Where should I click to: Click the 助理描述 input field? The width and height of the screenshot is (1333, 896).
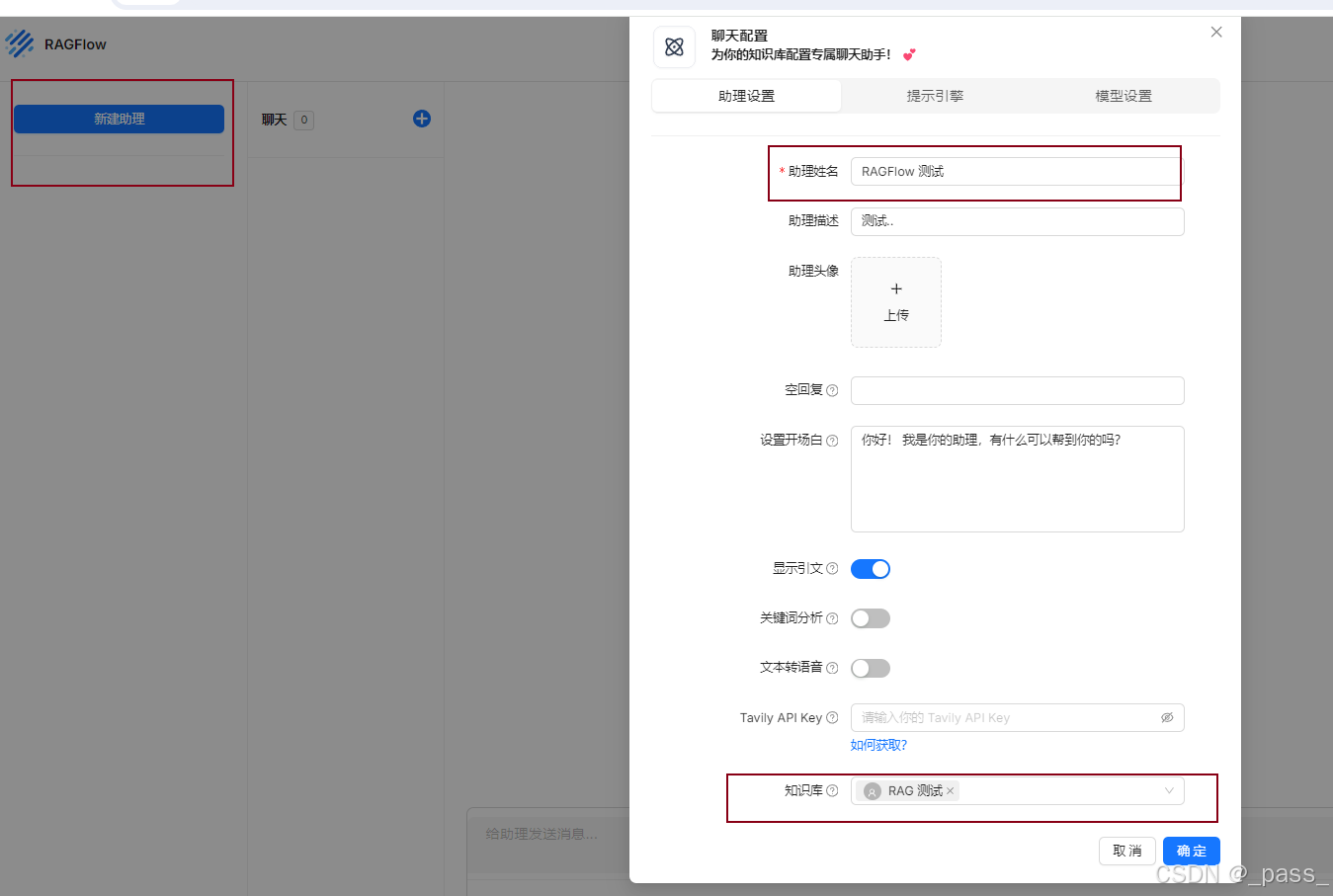(x=1018, y=221)
